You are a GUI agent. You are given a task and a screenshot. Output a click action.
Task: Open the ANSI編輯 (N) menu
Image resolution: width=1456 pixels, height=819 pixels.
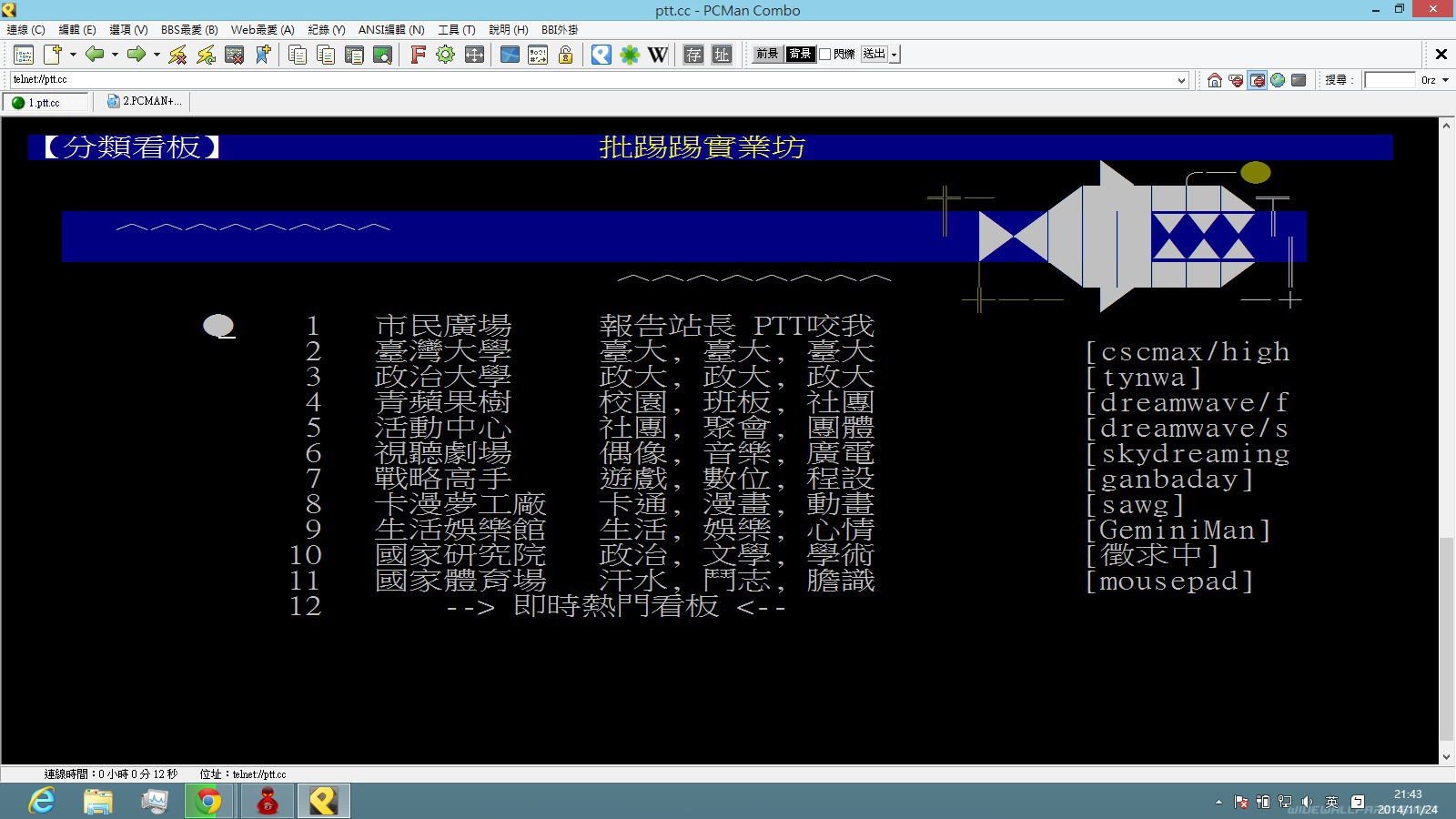click(x=391, y=30)
